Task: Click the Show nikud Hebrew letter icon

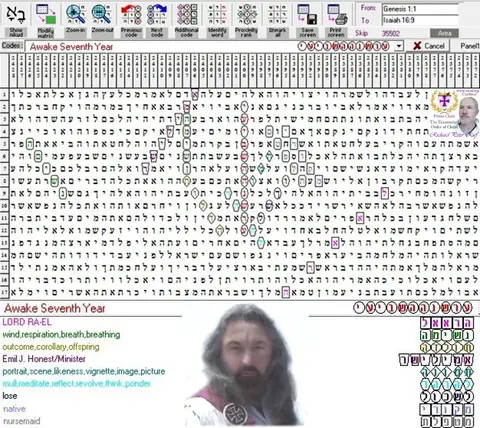Action: [16, 15]
